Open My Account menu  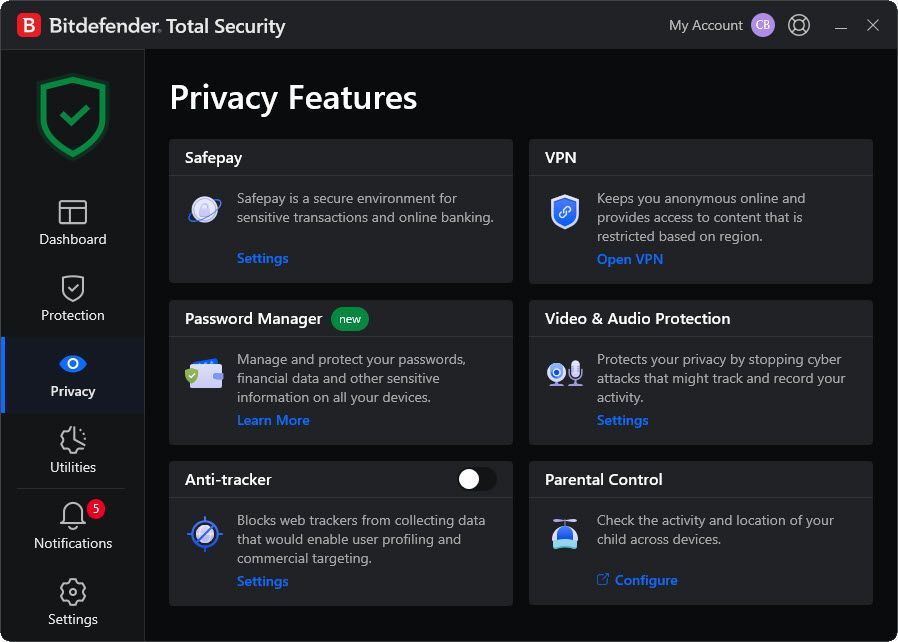705,25
